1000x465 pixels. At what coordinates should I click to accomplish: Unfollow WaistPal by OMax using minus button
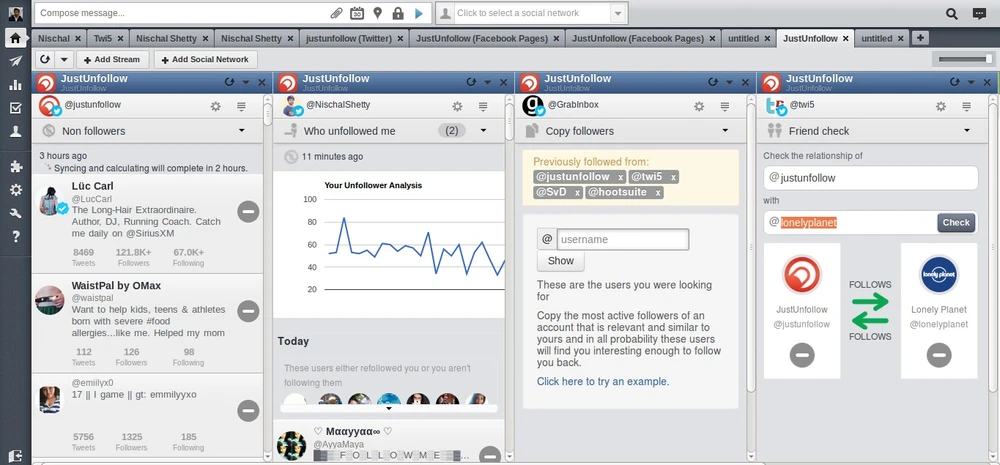248,311
